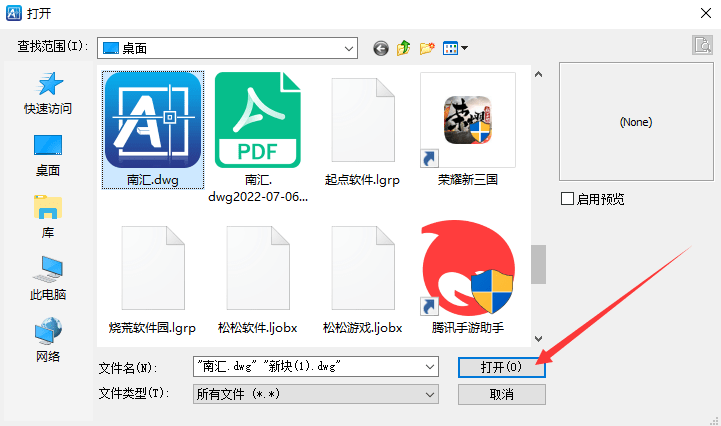Expand the view menu dropdown arrow
This screenshot has height=426, width=721.
(x=464, y=48)
